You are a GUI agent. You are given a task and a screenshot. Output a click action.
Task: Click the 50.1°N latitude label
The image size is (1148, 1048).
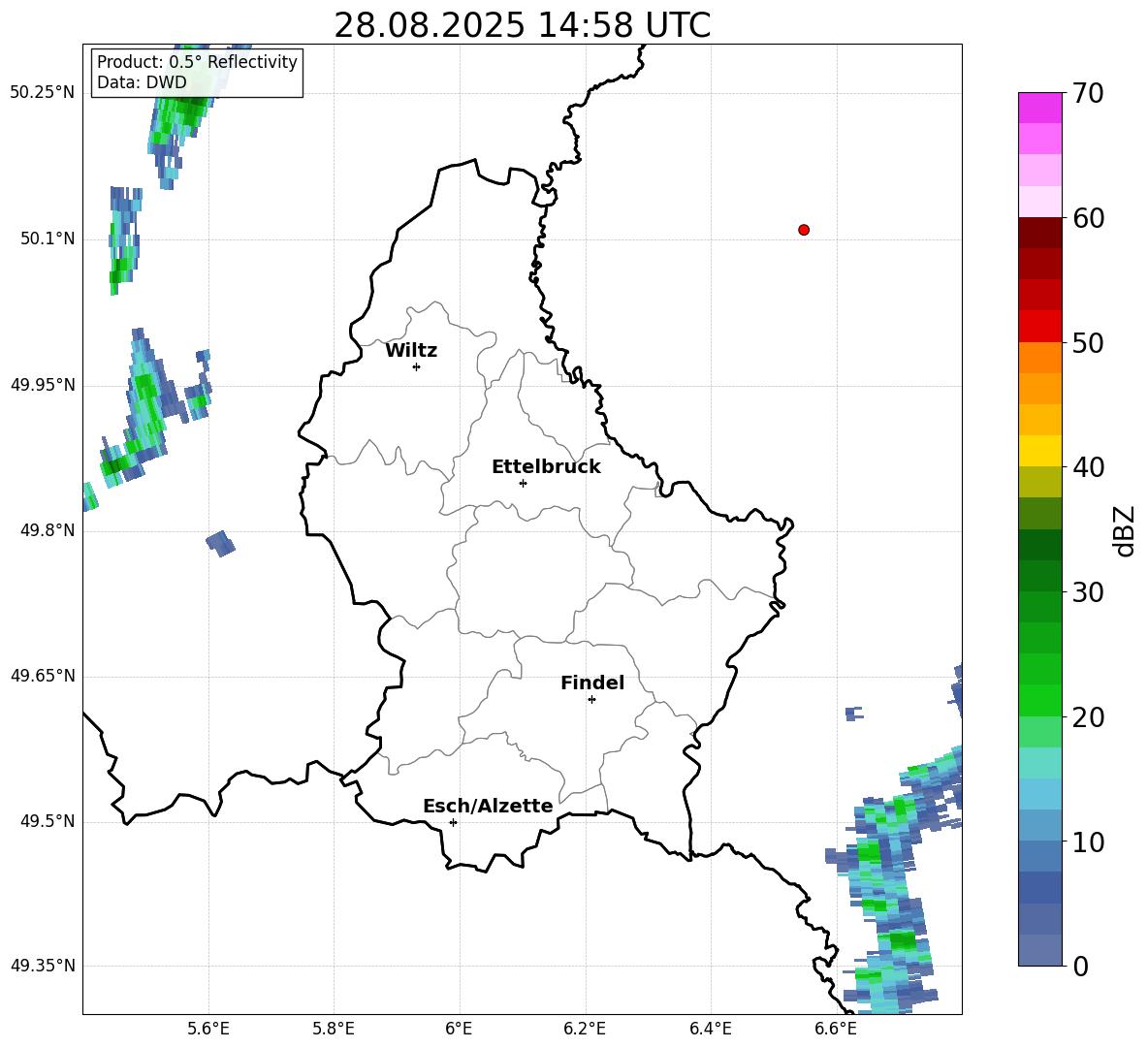pos(48,238)
